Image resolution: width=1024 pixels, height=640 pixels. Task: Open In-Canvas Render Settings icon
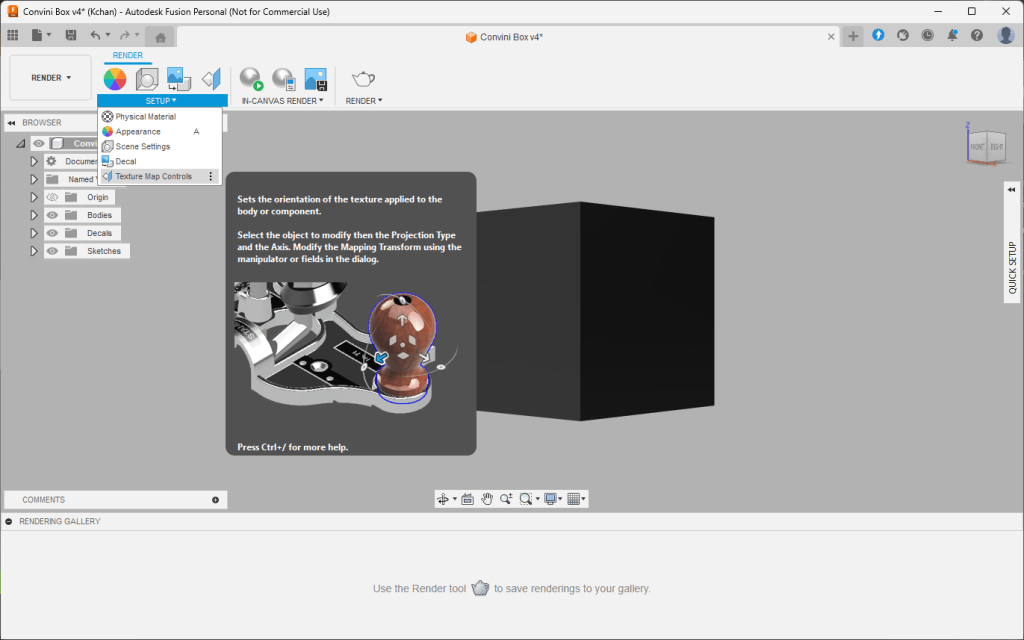click(x=284, y=79)
